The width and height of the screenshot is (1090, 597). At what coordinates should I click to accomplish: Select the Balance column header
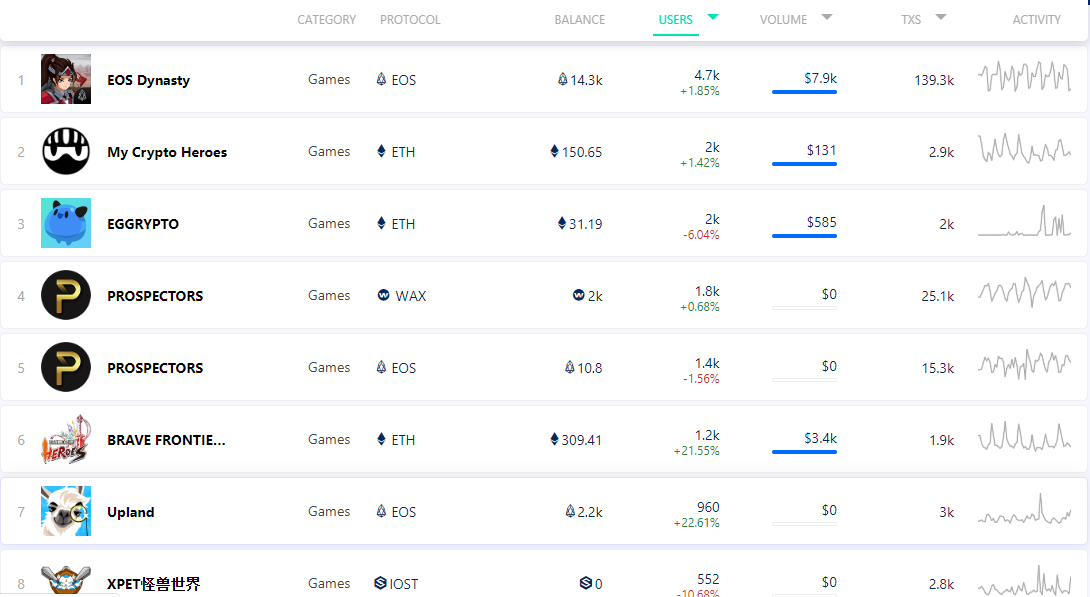580,20
